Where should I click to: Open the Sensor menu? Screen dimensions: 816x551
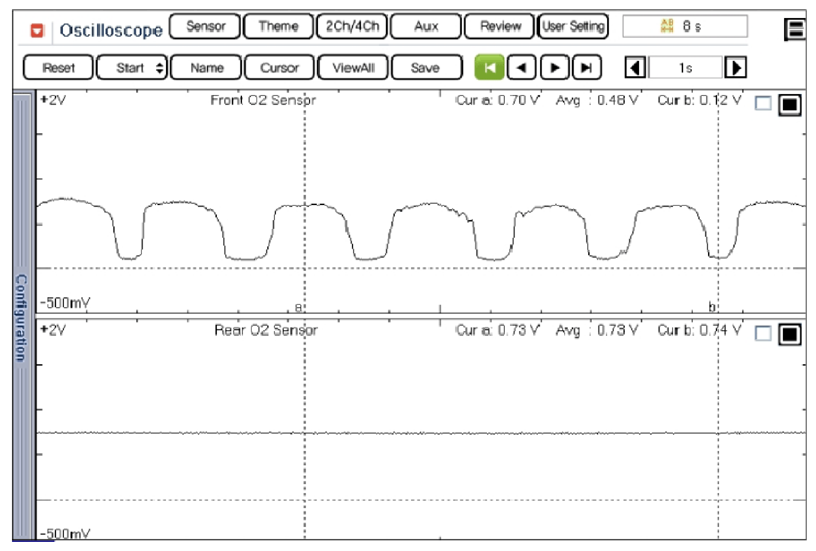tap(205, 27)
